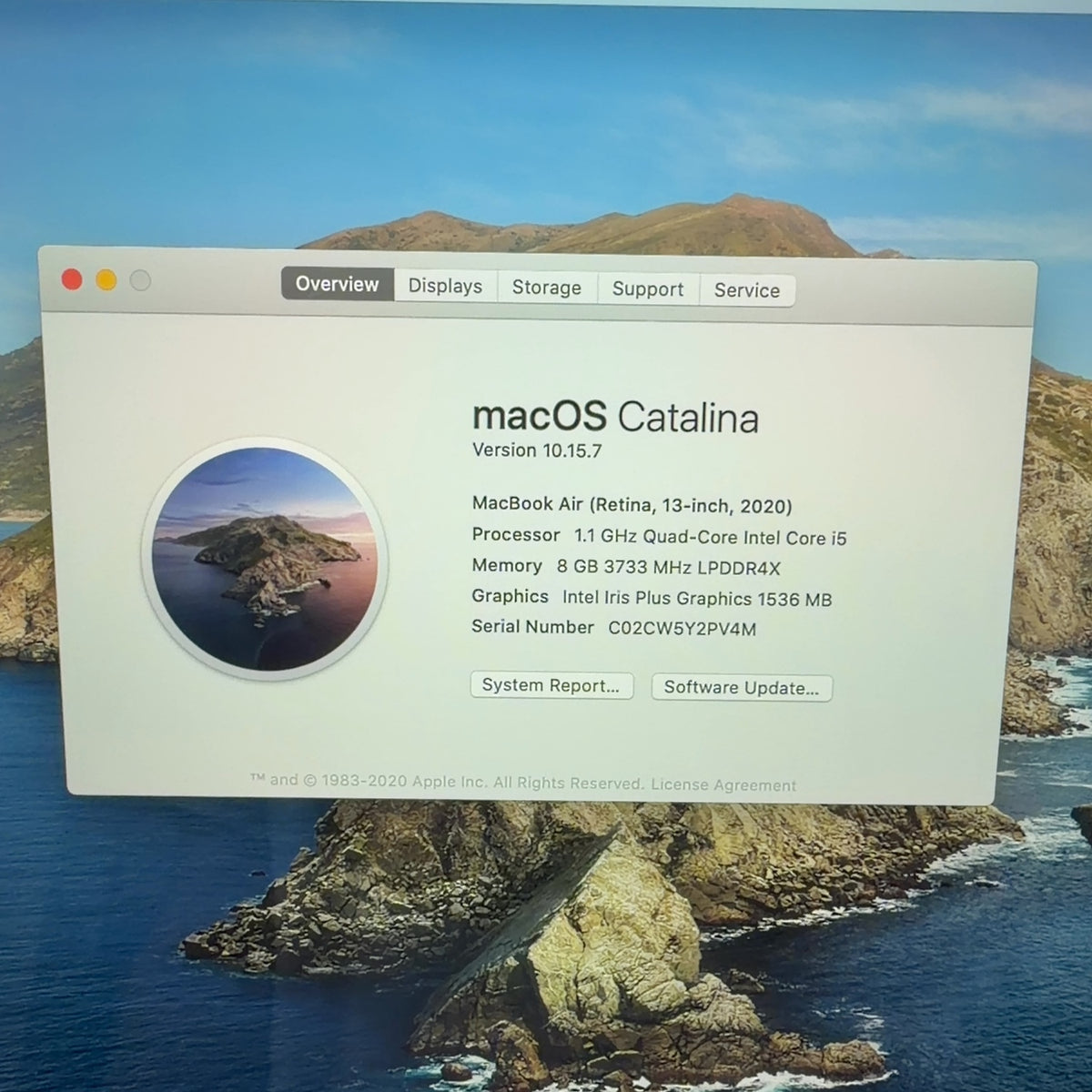Click the macOS Catalina island logo
The height and width of the screenshot is (1092, 1092).
(x=265, y=559)
